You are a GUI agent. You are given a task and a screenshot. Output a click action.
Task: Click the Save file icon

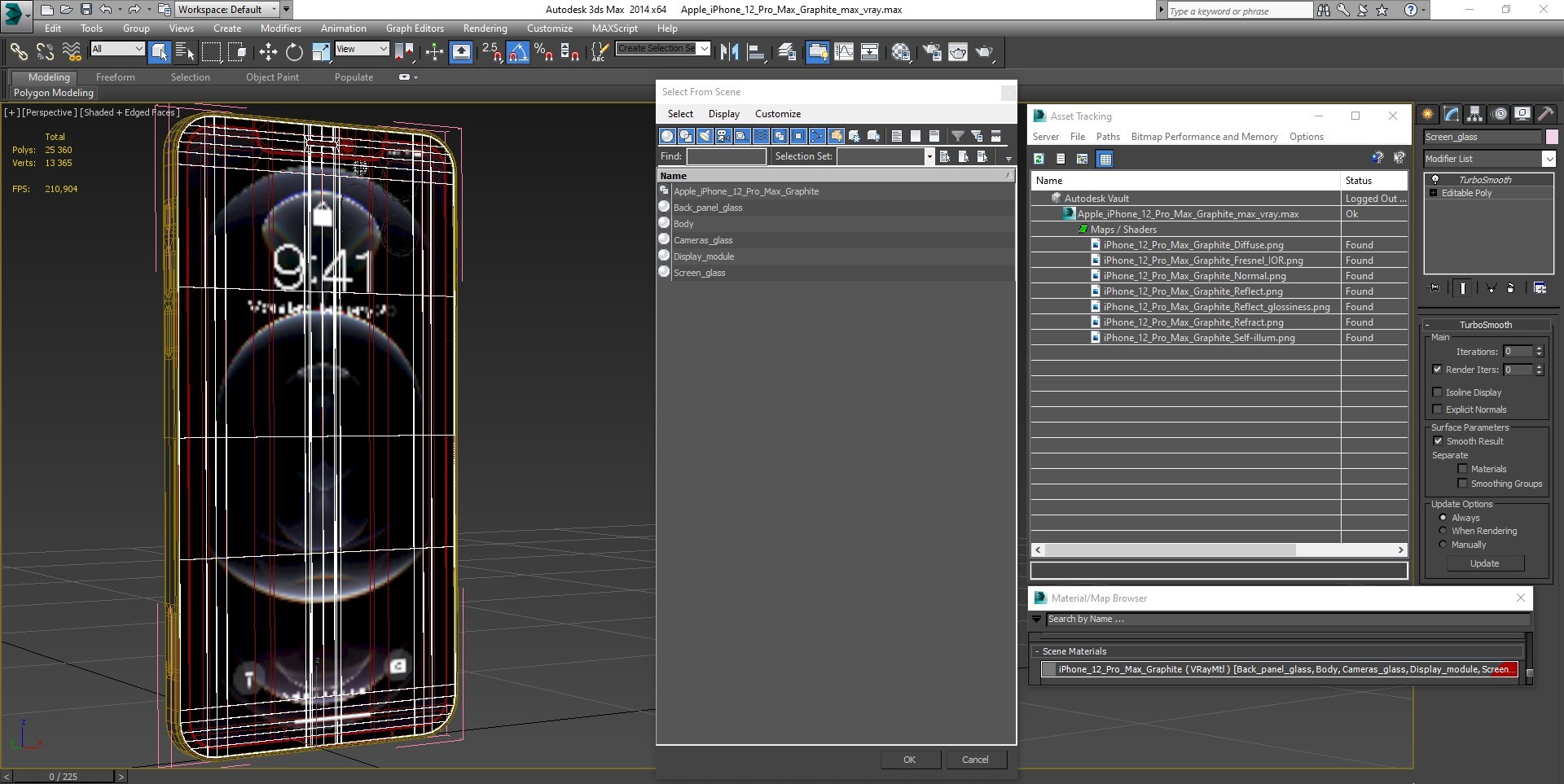point(86,10)
